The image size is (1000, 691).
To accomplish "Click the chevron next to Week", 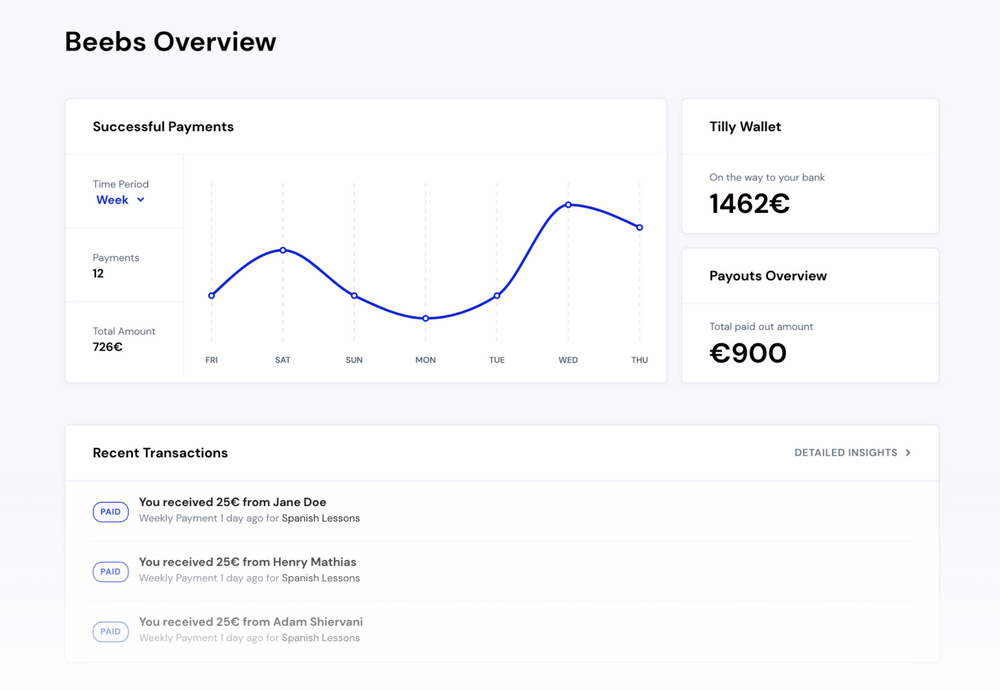I will [141, 199].
